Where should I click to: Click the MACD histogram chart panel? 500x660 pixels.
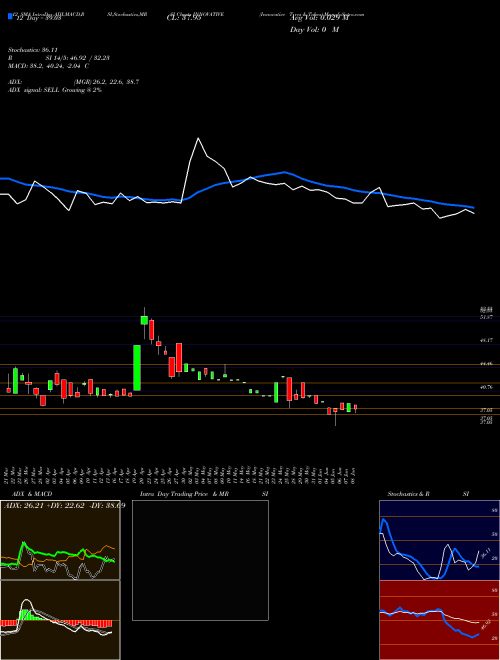(60, 620)
